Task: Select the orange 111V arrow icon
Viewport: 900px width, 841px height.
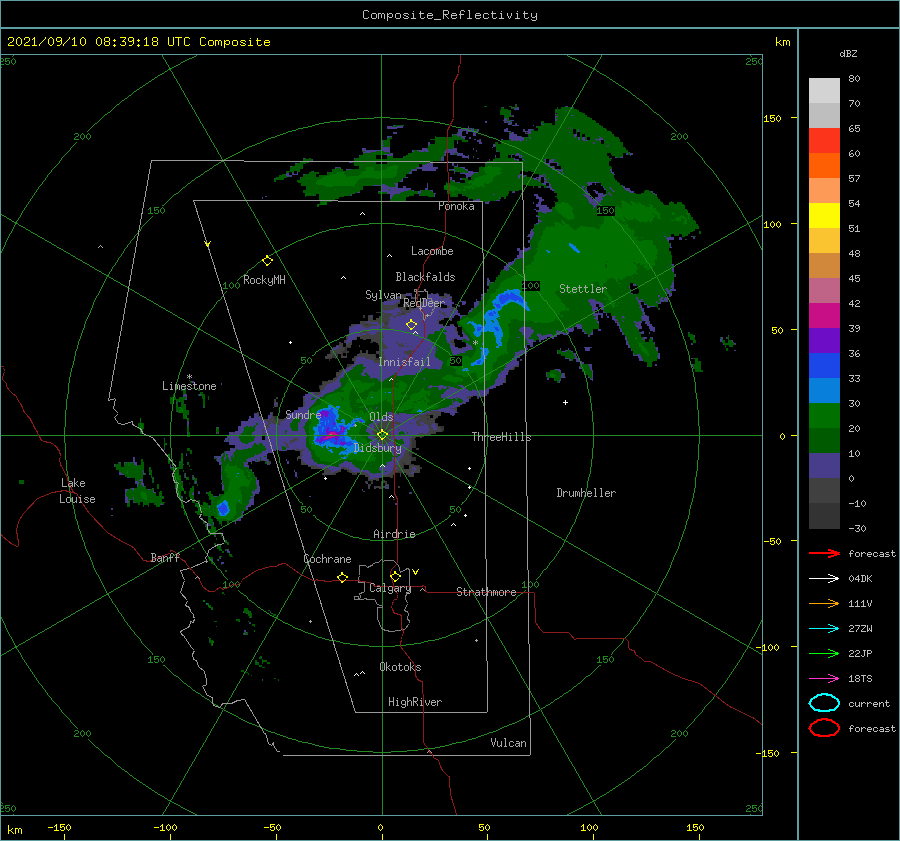Action: tap(824, 603)
